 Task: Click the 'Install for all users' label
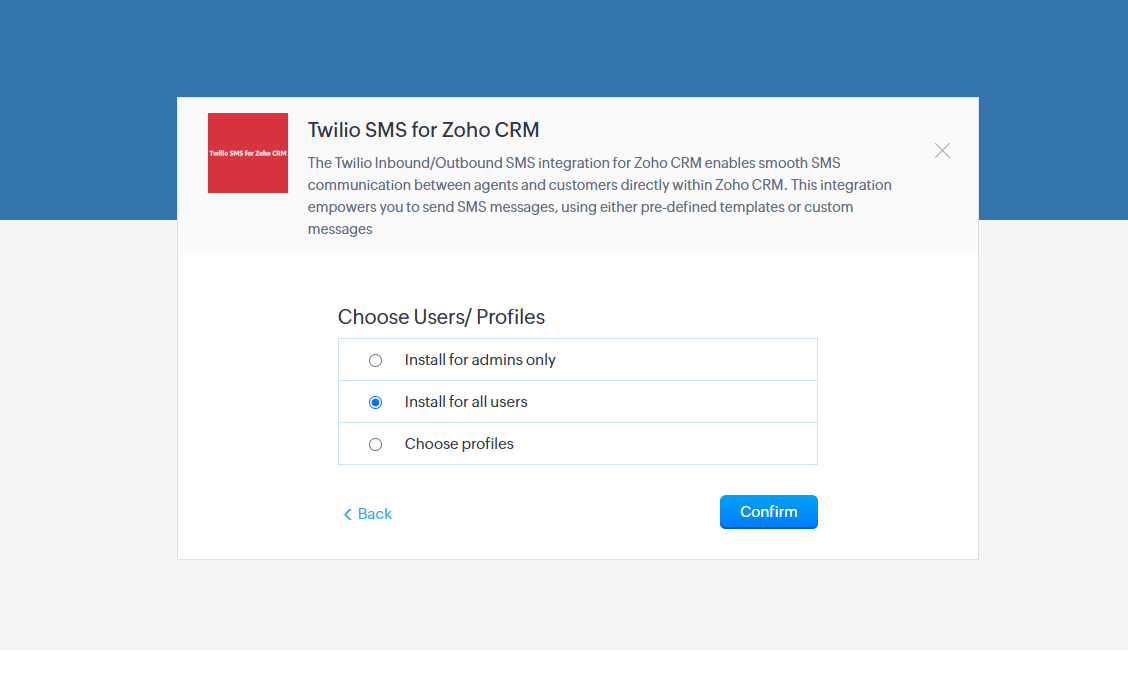466,402
